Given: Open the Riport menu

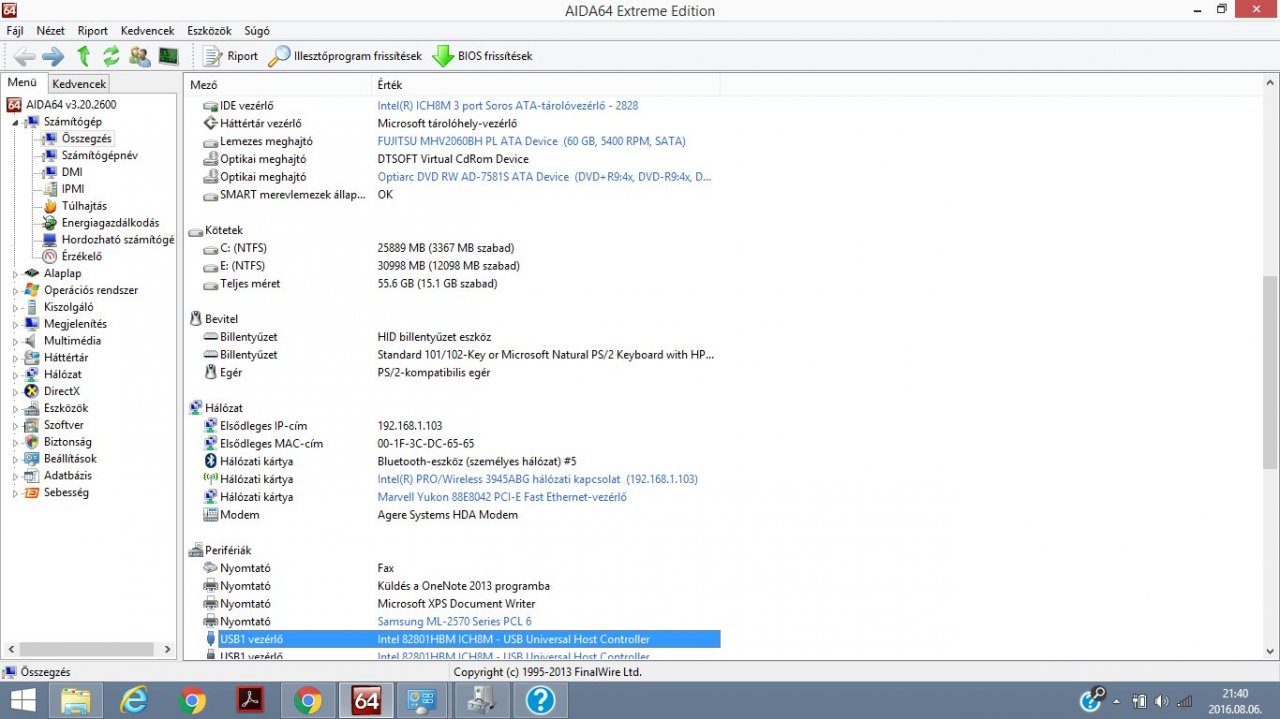Looking at the screenshot, I should (93, 31).
